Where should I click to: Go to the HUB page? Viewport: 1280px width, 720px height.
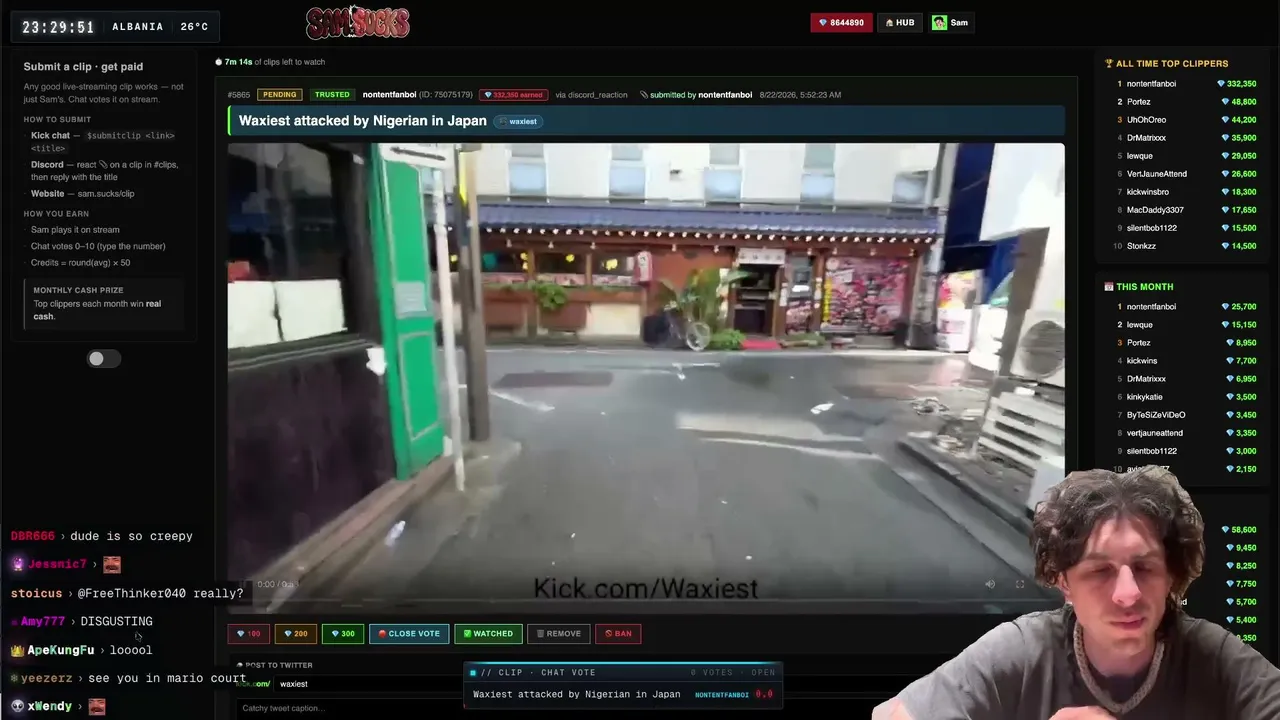point(900,22)
